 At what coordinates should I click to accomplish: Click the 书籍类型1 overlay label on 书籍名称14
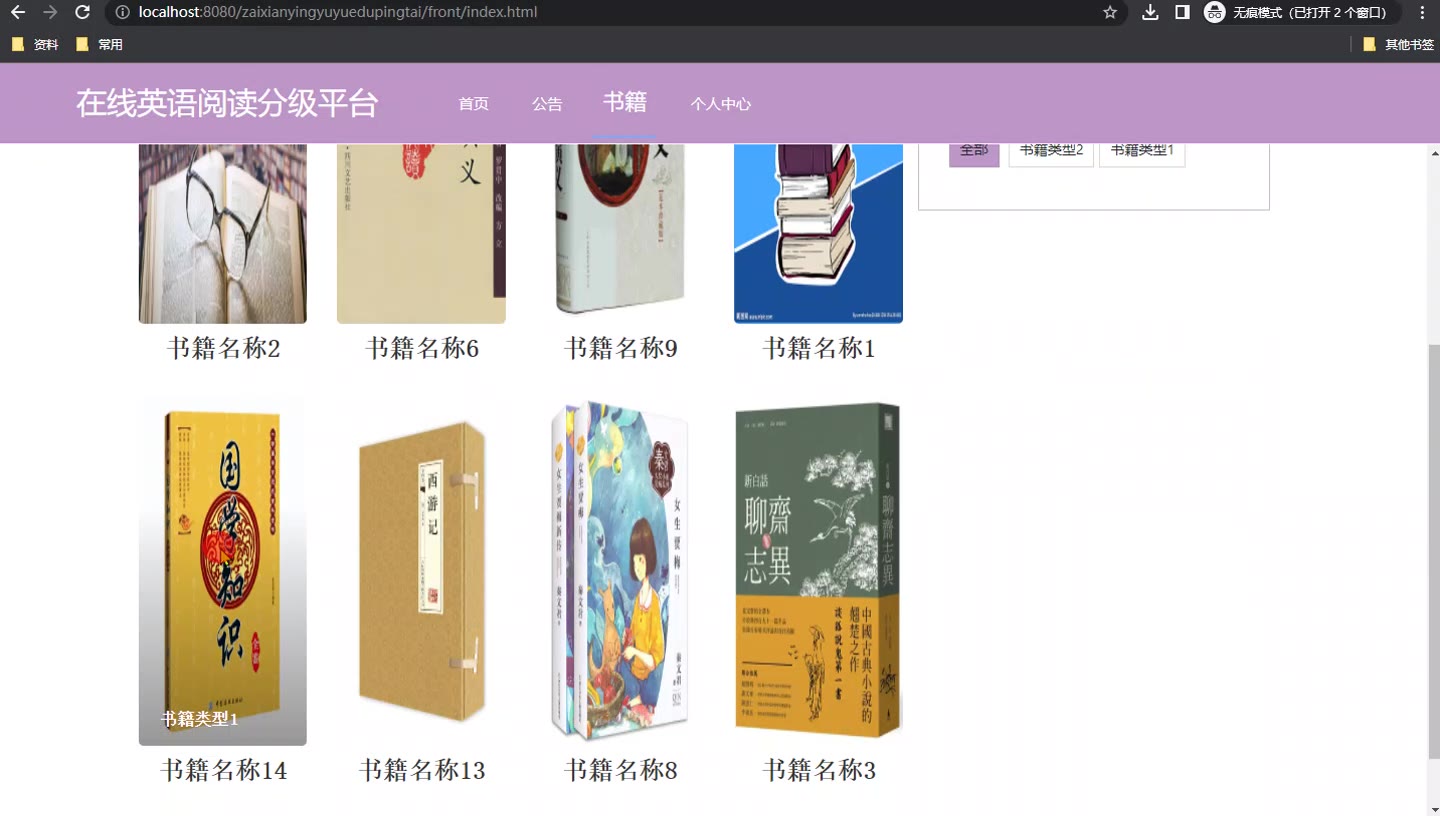[x=200, y=719]
